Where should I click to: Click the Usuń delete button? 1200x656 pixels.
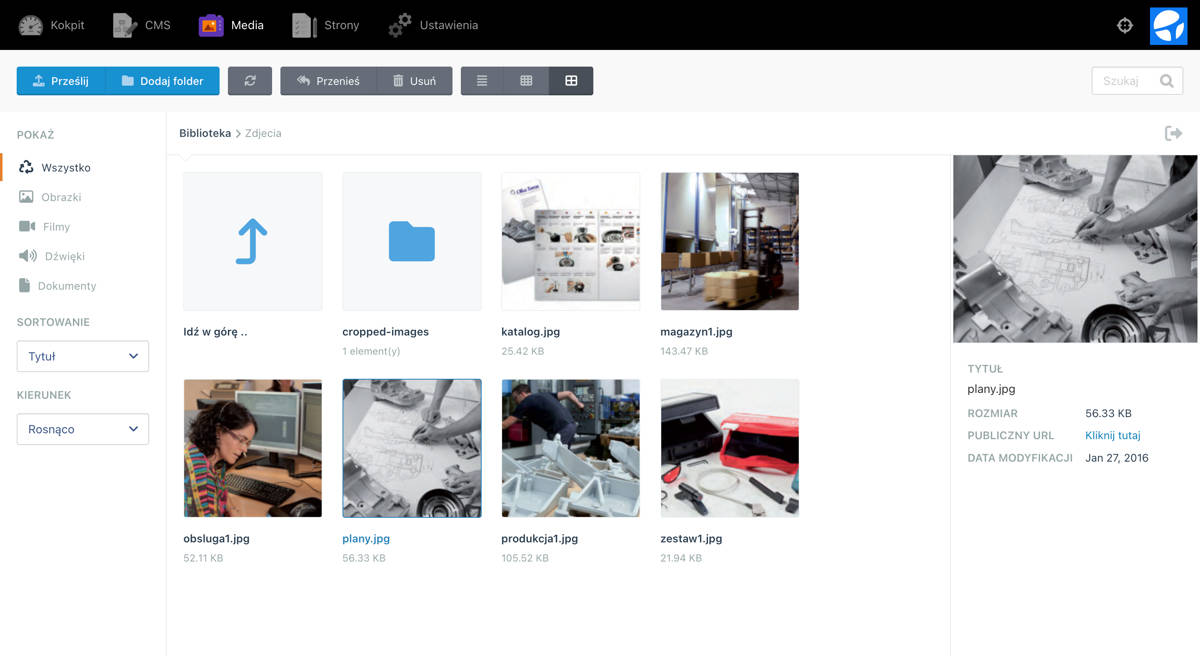point(414,81)
